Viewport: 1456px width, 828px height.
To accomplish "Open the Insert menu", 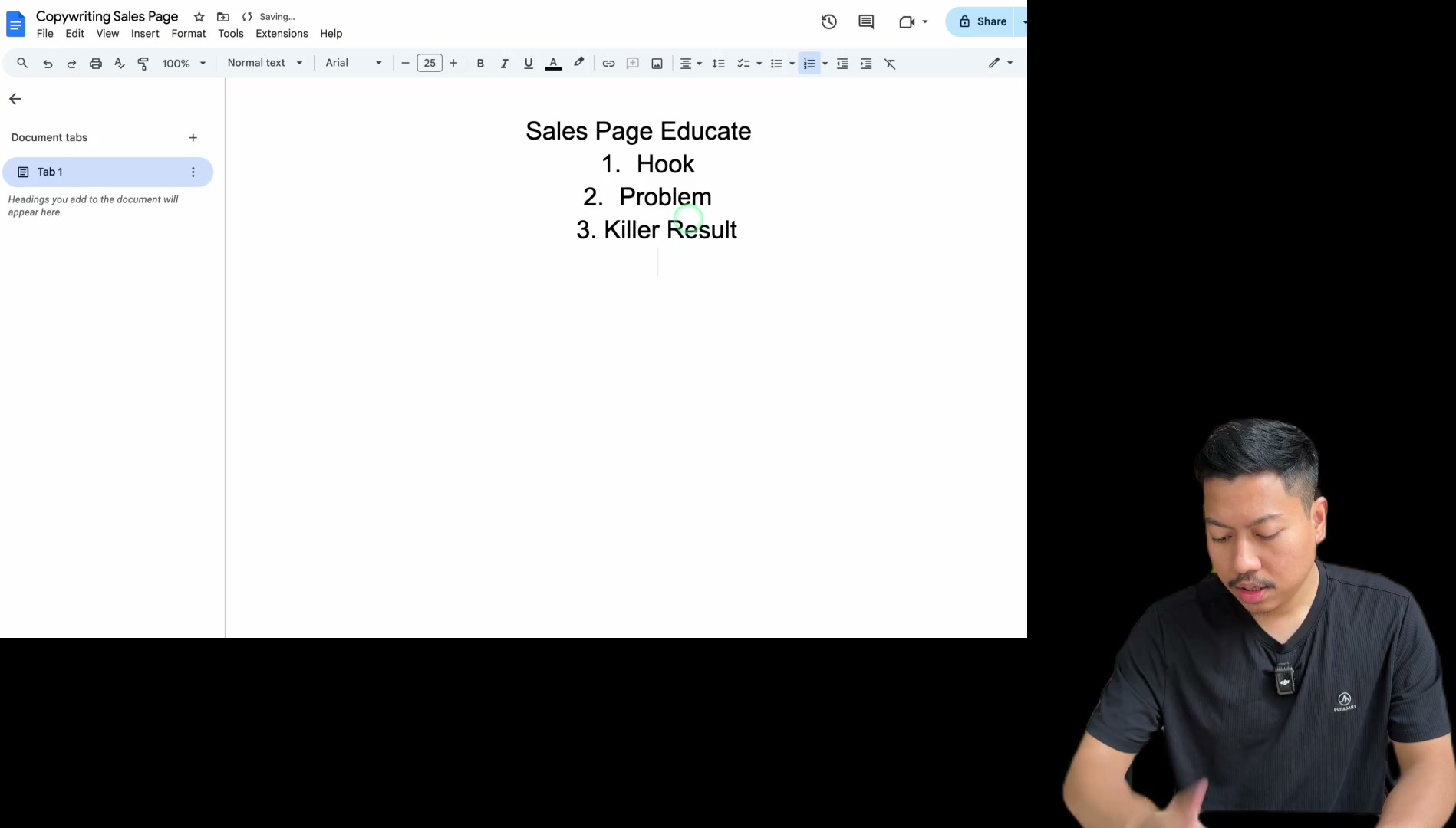I will tap(145, 34).
